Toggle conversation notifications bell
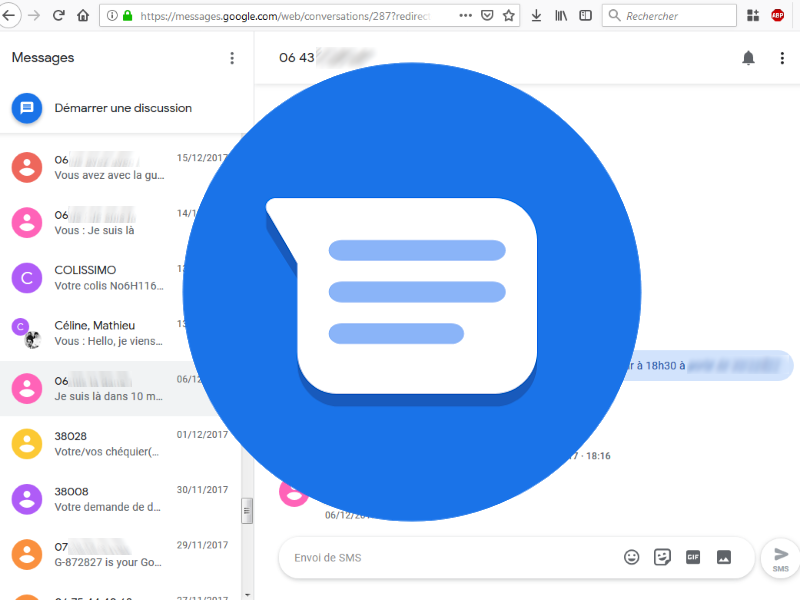800x600 pixels. 748,58
